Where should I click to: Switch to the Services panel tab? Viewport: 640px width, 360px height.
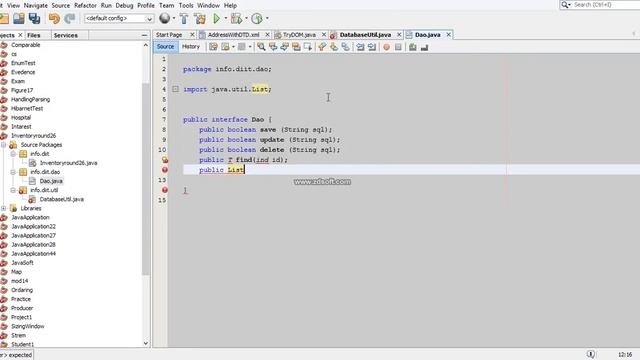pyautogui.click(x=65, y=36)
